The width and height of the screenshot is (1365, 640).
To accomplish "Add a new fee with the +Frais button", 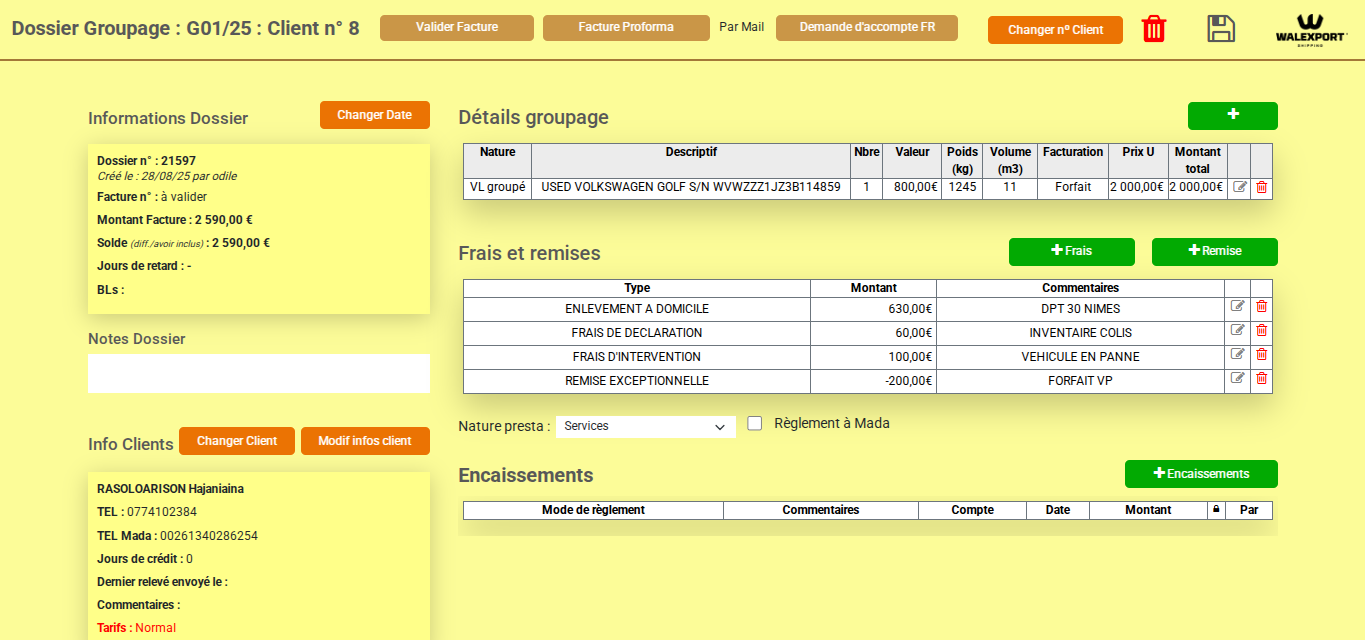I will coord(1071,251).
